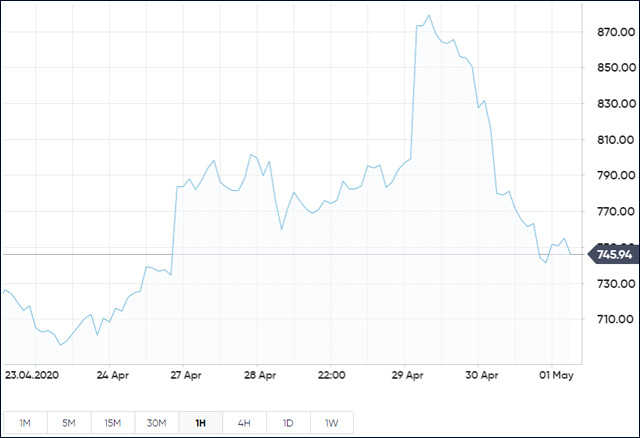
Task: Click the 01 May date marker
Action: point(555,376)
